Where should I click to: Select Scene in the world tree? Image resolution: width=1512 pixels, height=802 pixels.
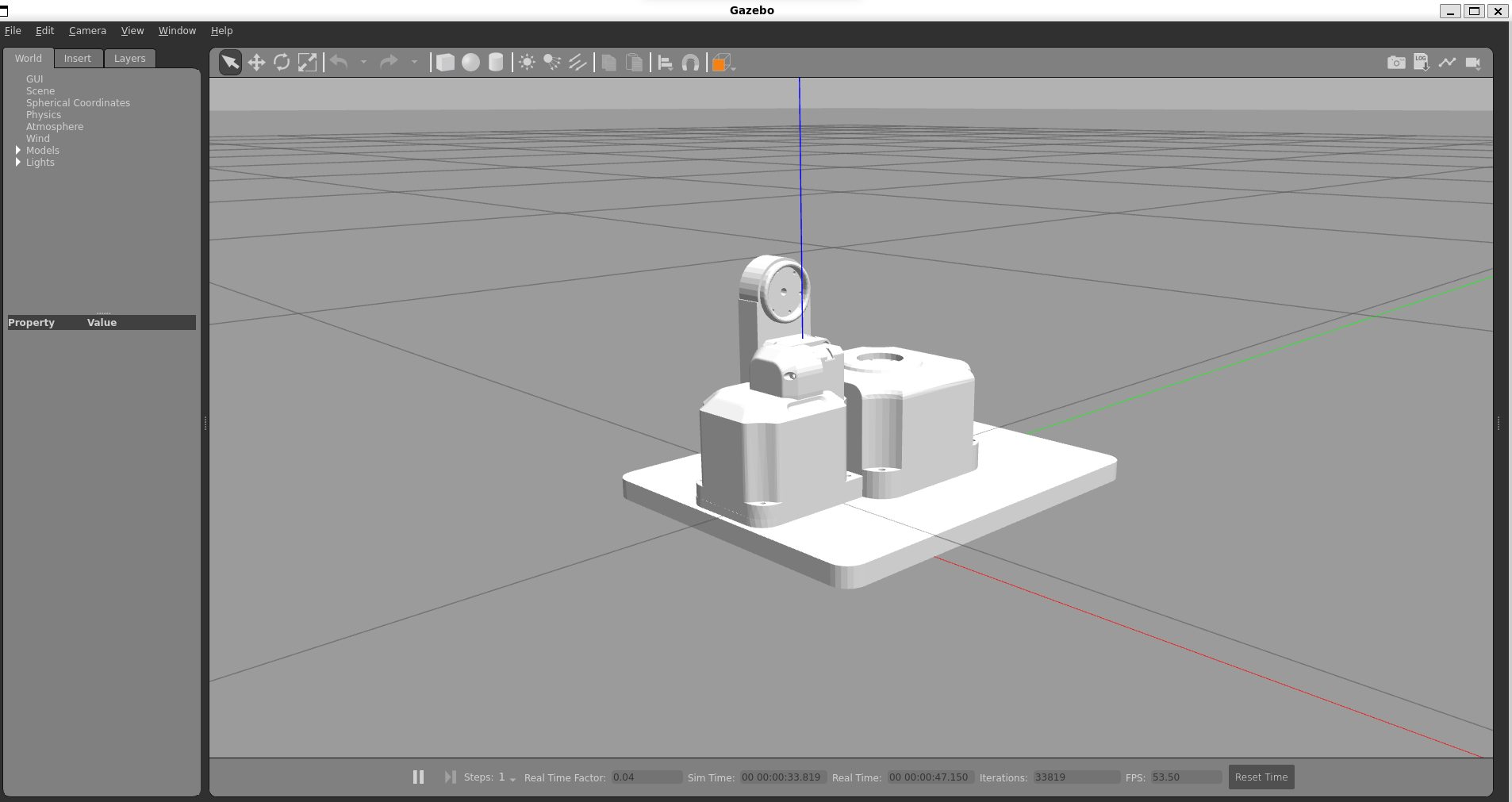click(x=40, y=91)
